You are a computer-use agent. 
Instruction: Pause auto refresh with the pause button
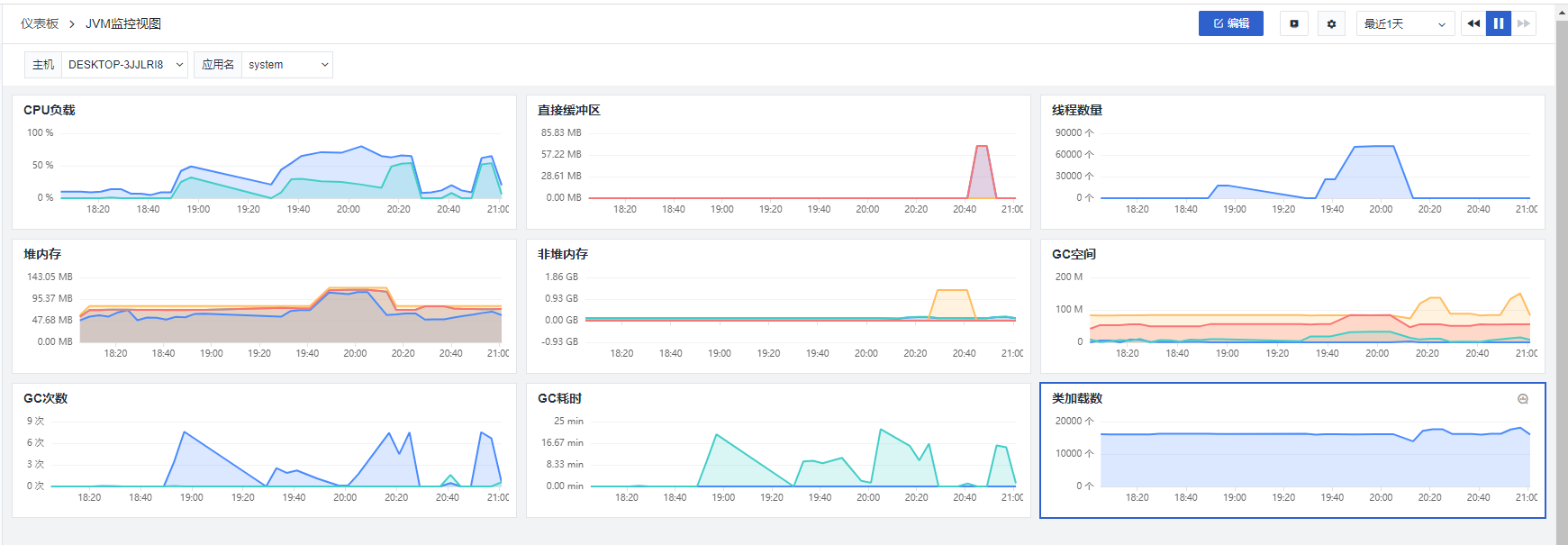click(x=1499, y=23)
